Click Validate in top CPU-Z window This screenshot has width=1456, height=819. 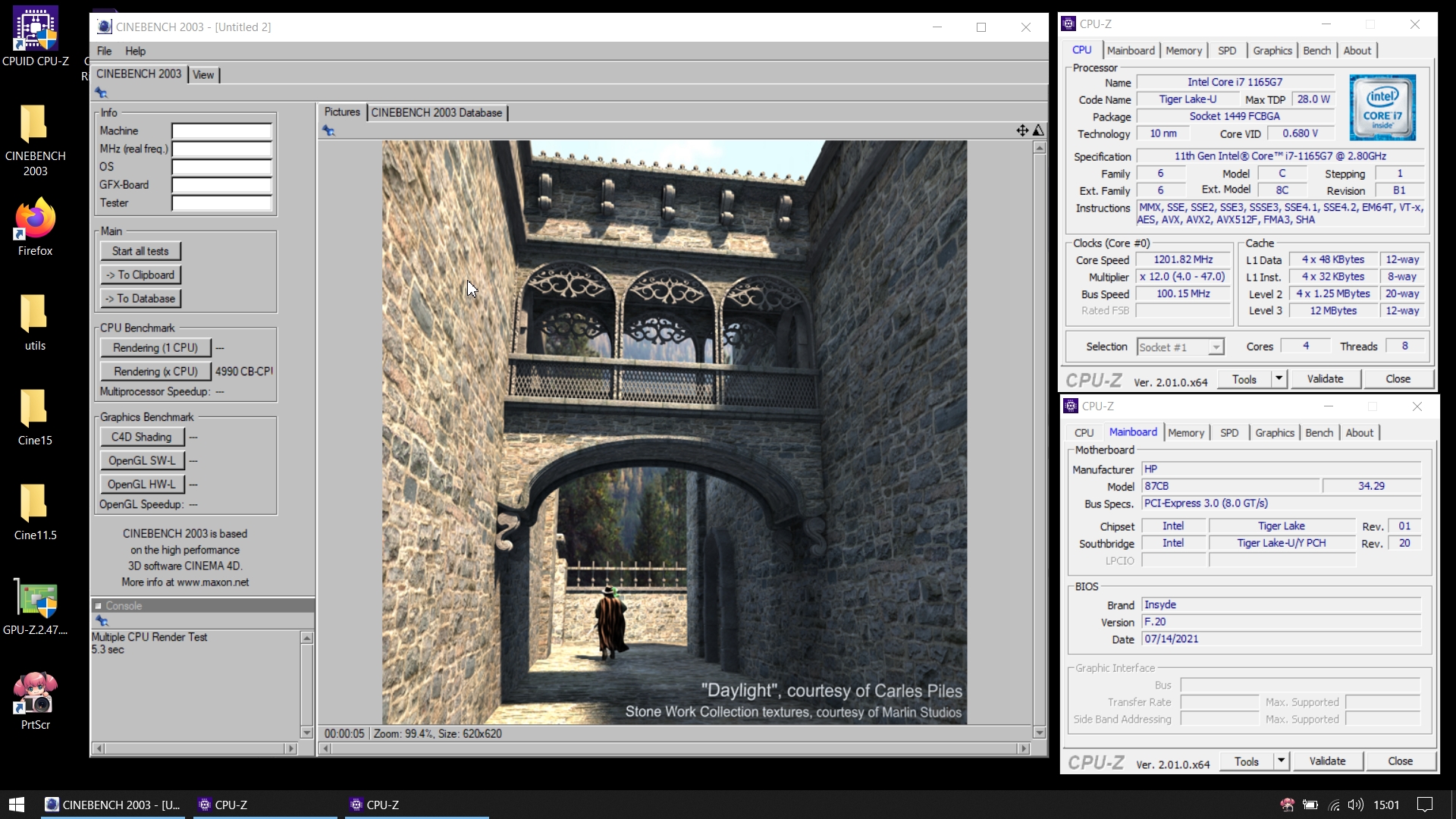point(1325,378)
